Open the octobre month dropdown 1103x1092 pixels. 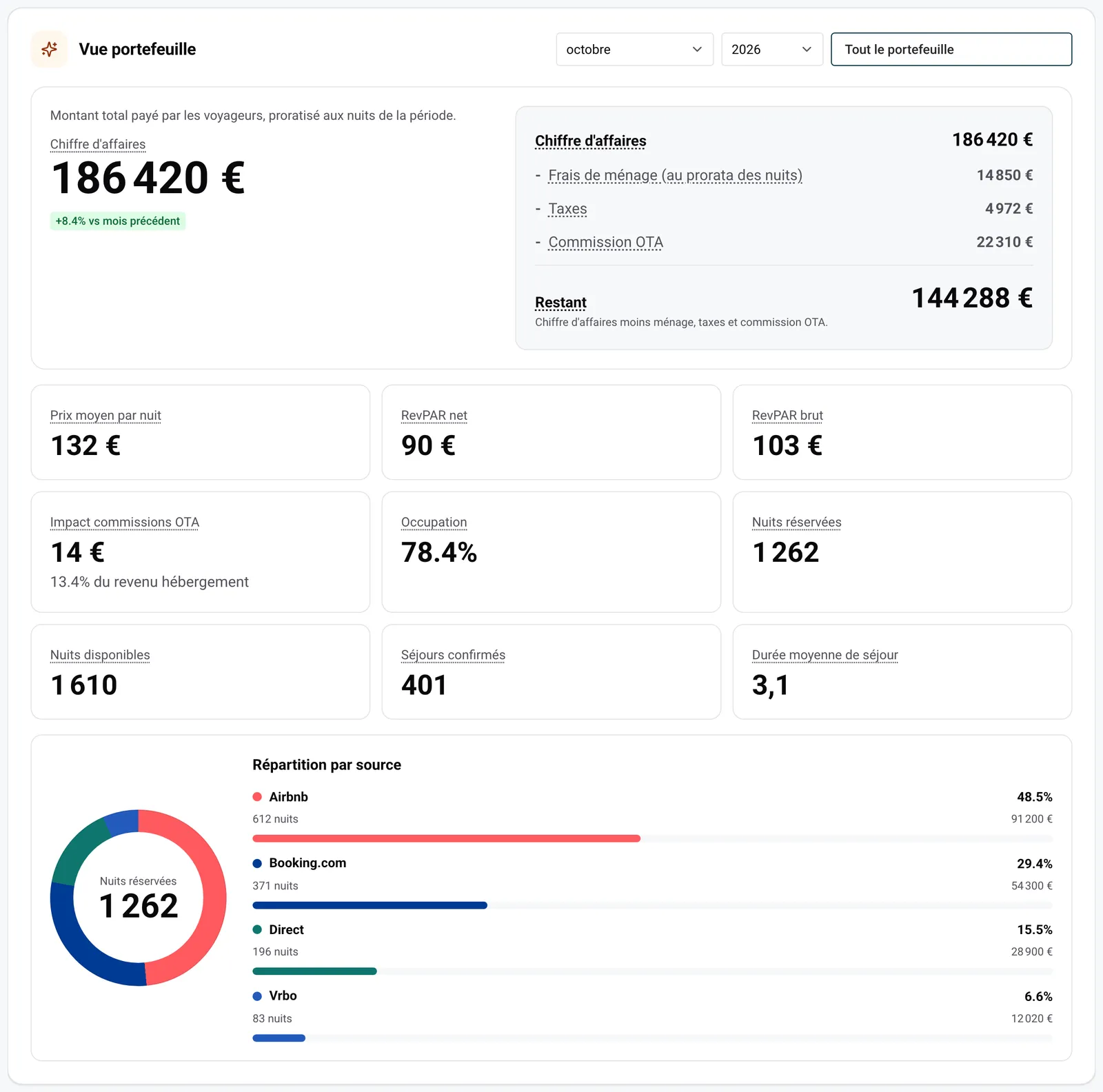coord(634,50)
